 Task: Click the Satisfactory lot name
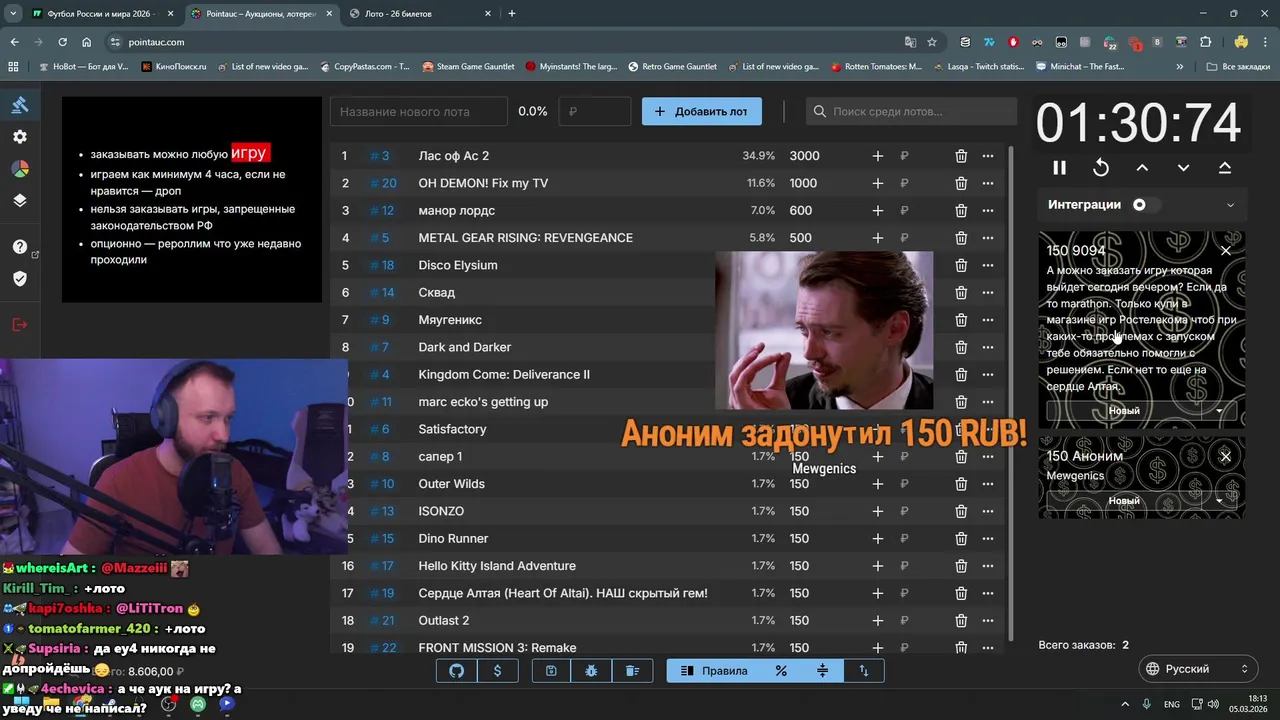click(452, 429)
